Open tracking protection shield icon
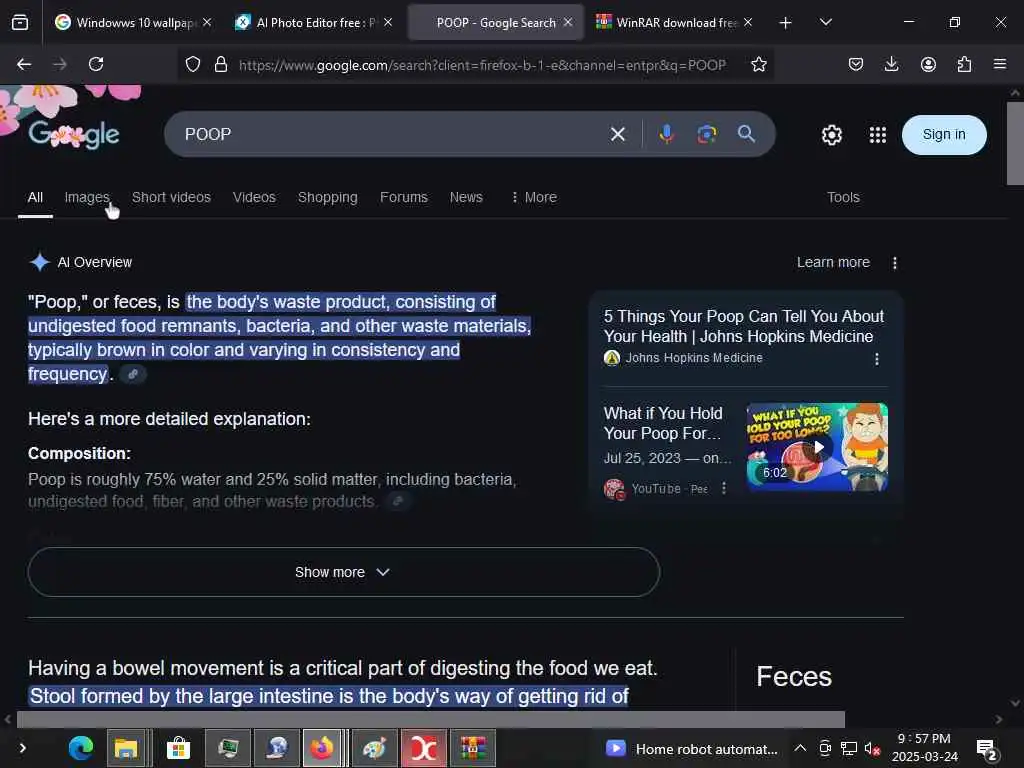 (x=193, y=64)
